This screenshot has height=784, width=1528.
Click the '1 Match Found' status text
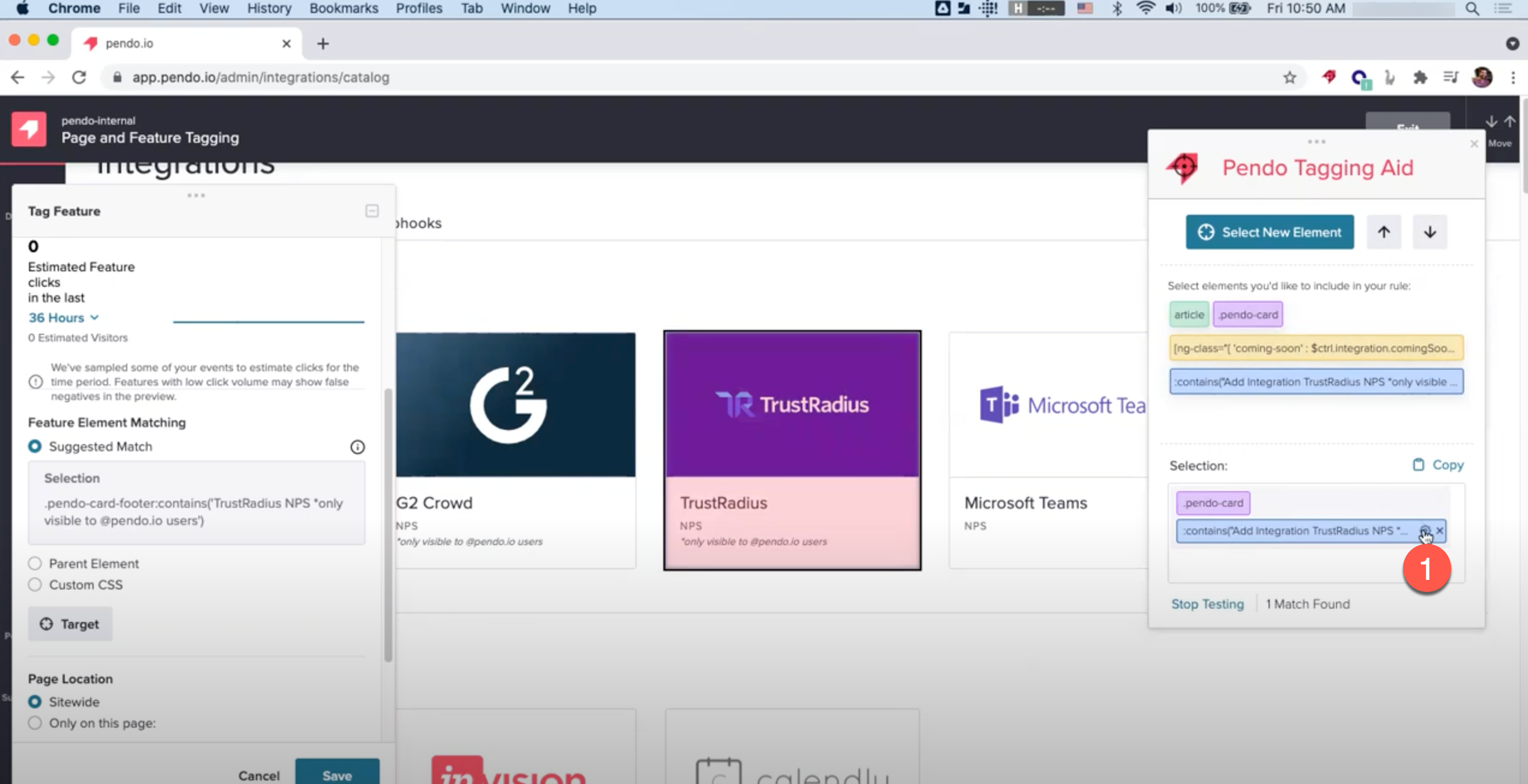(1308, 604)
